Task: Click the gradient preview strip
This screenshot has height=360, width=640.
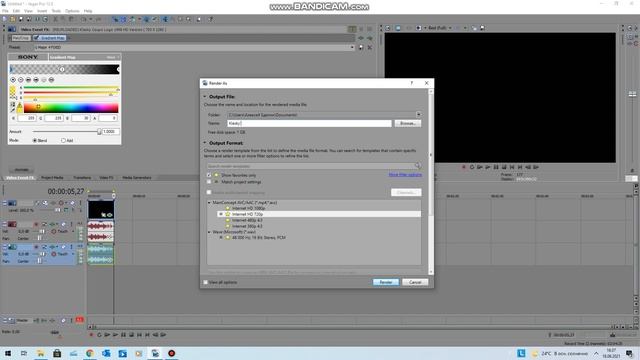Action: (x=65, y=69)
